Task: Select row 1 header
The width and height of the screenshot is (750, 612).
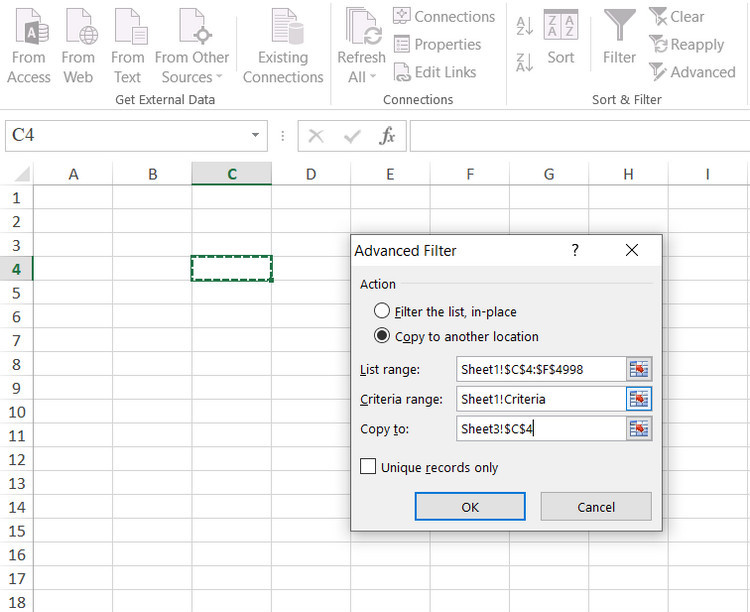Action: click(16, 197)
